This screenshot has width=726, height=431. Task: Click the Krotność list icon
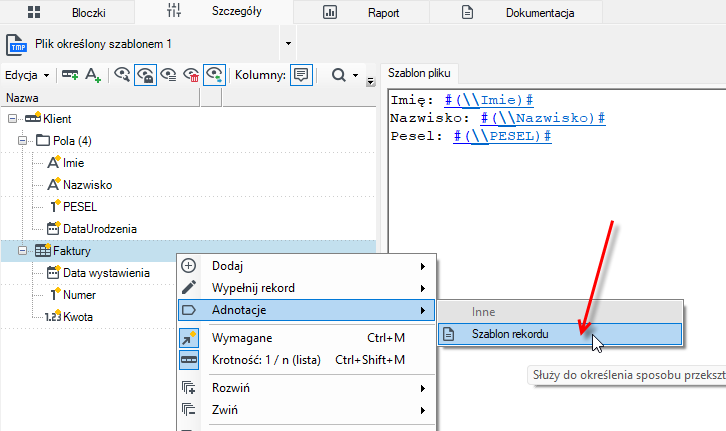(188, 360)
